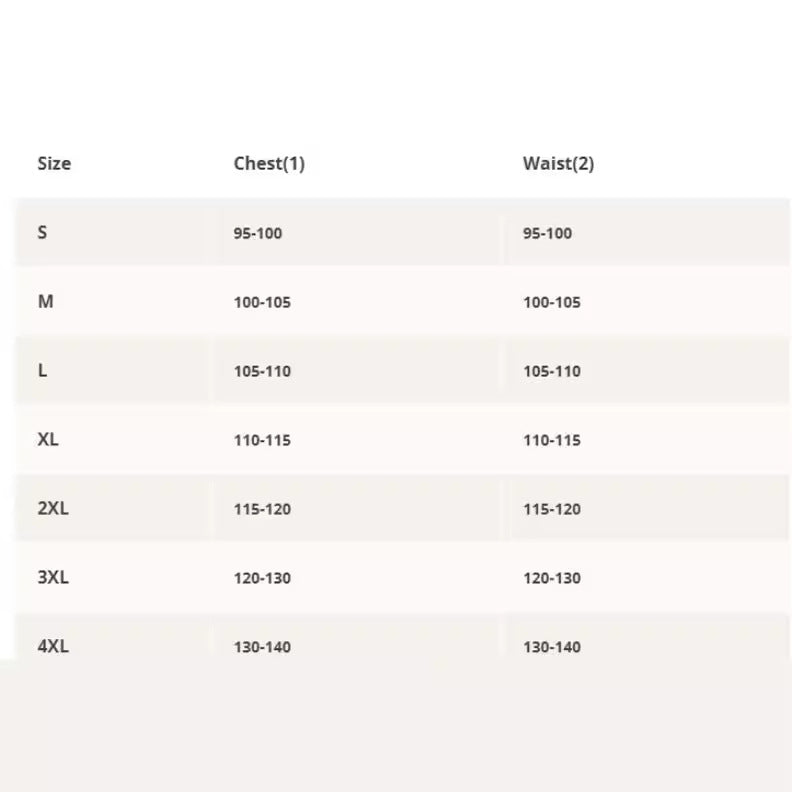Image resolution: width=792 pixels, height=792 pixels.
Task: Select the L size row label
Action: [42, 370]
